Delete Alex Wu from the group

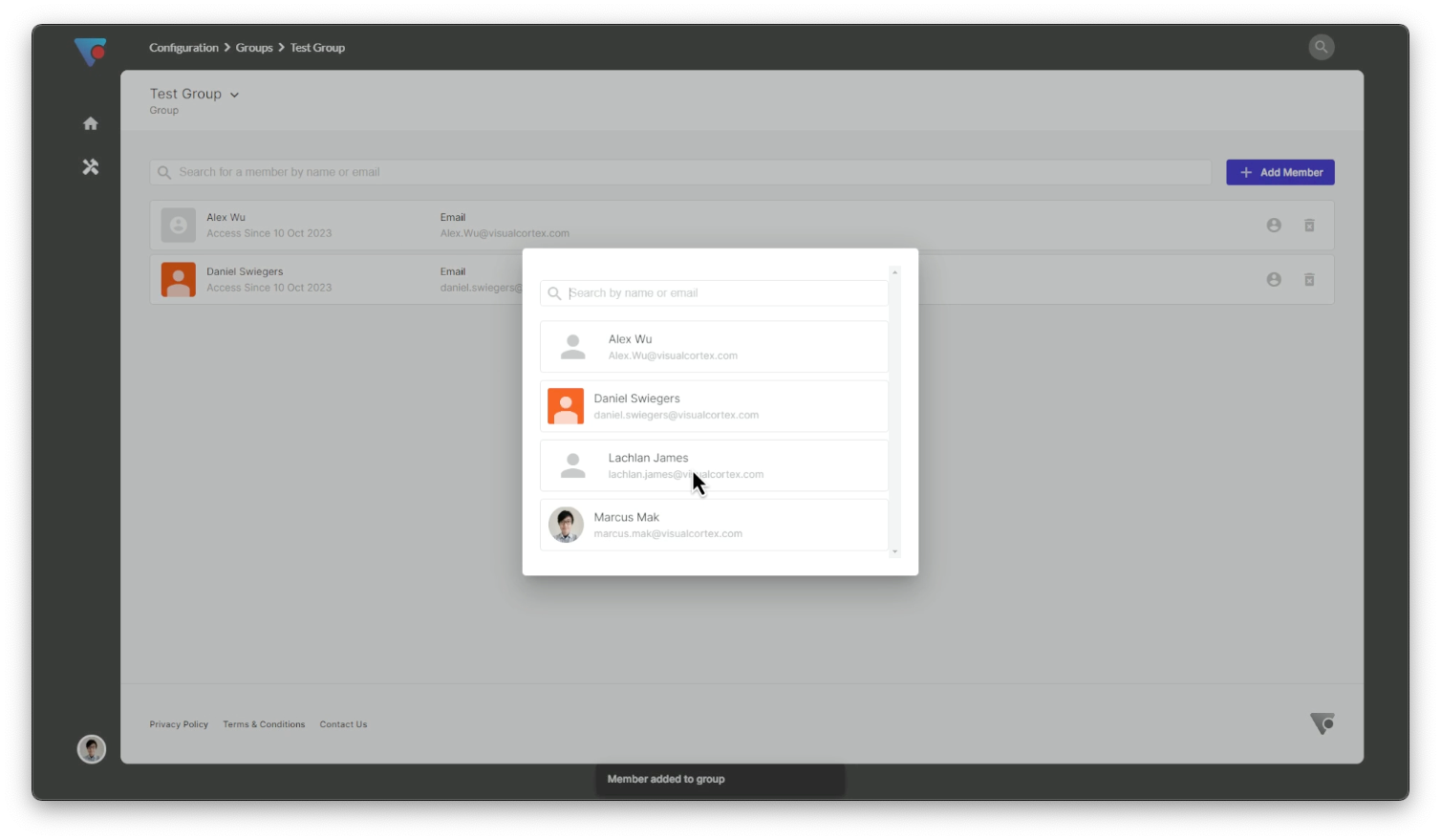coord(1309,226)
